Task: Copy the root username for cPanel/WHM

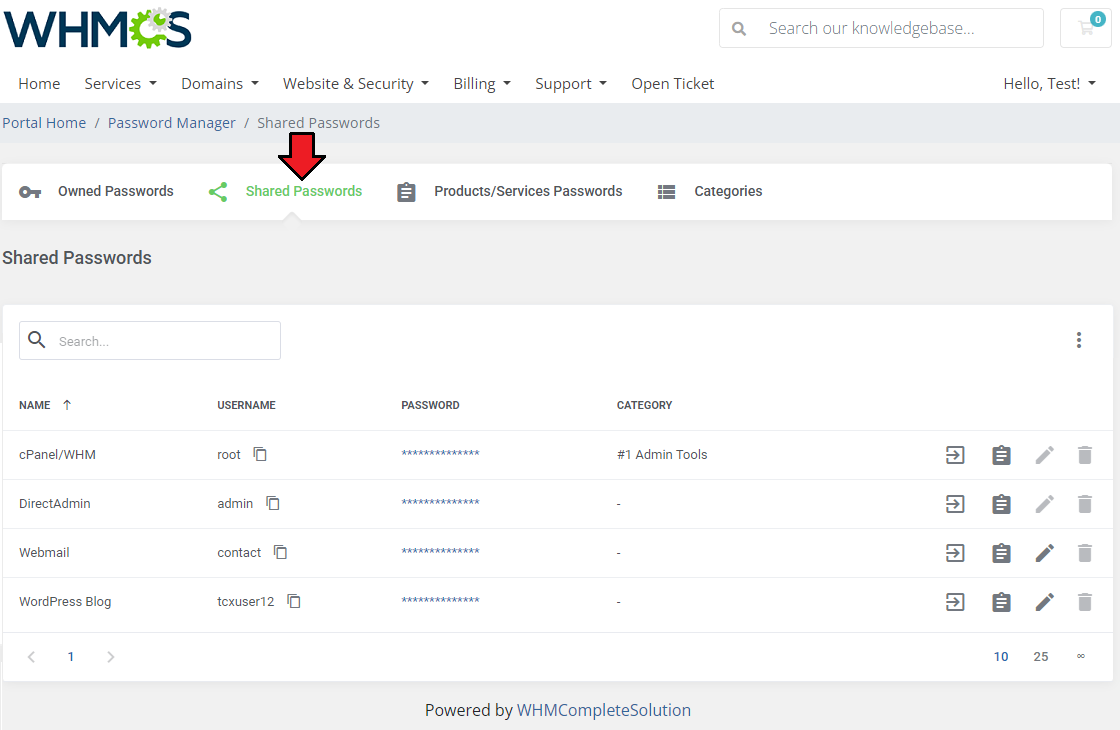Action: coord(260,454)
